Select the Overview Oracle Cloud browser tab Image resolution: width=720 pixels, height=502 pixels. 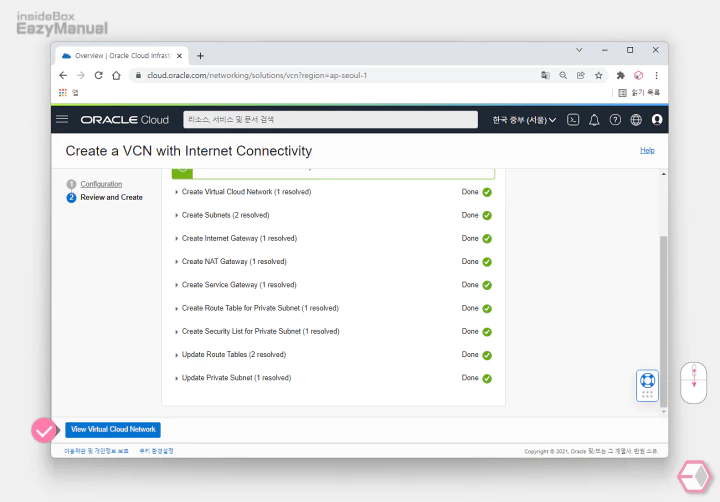[x=122, y=56]
